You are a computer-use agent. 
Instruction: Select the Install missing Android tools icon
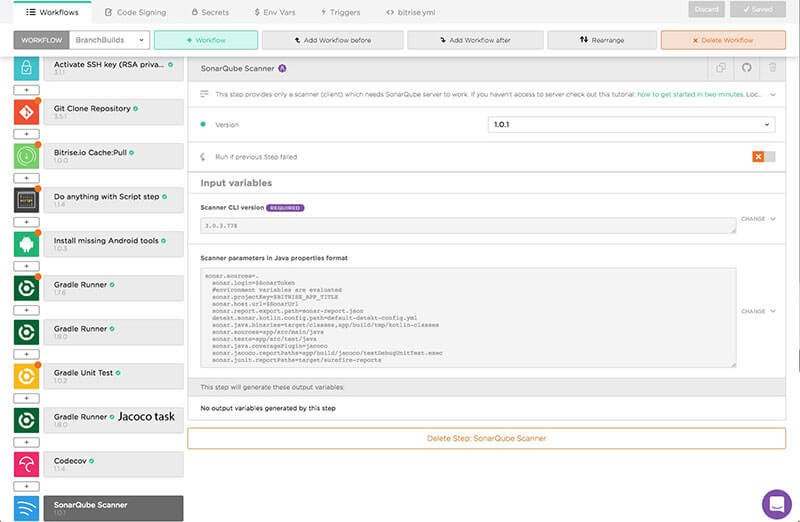27,244
